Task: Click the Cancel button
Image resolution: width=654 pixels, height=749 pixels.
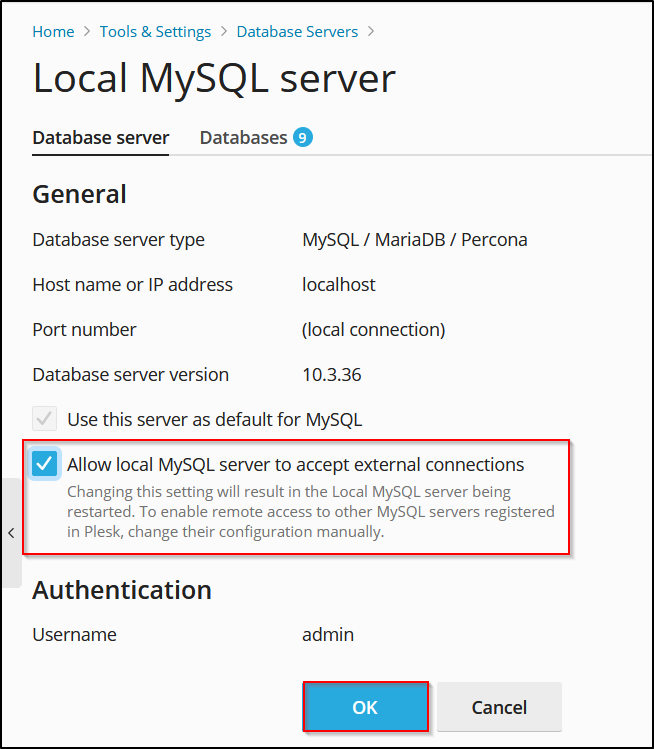Action: [x=499, y=707]
